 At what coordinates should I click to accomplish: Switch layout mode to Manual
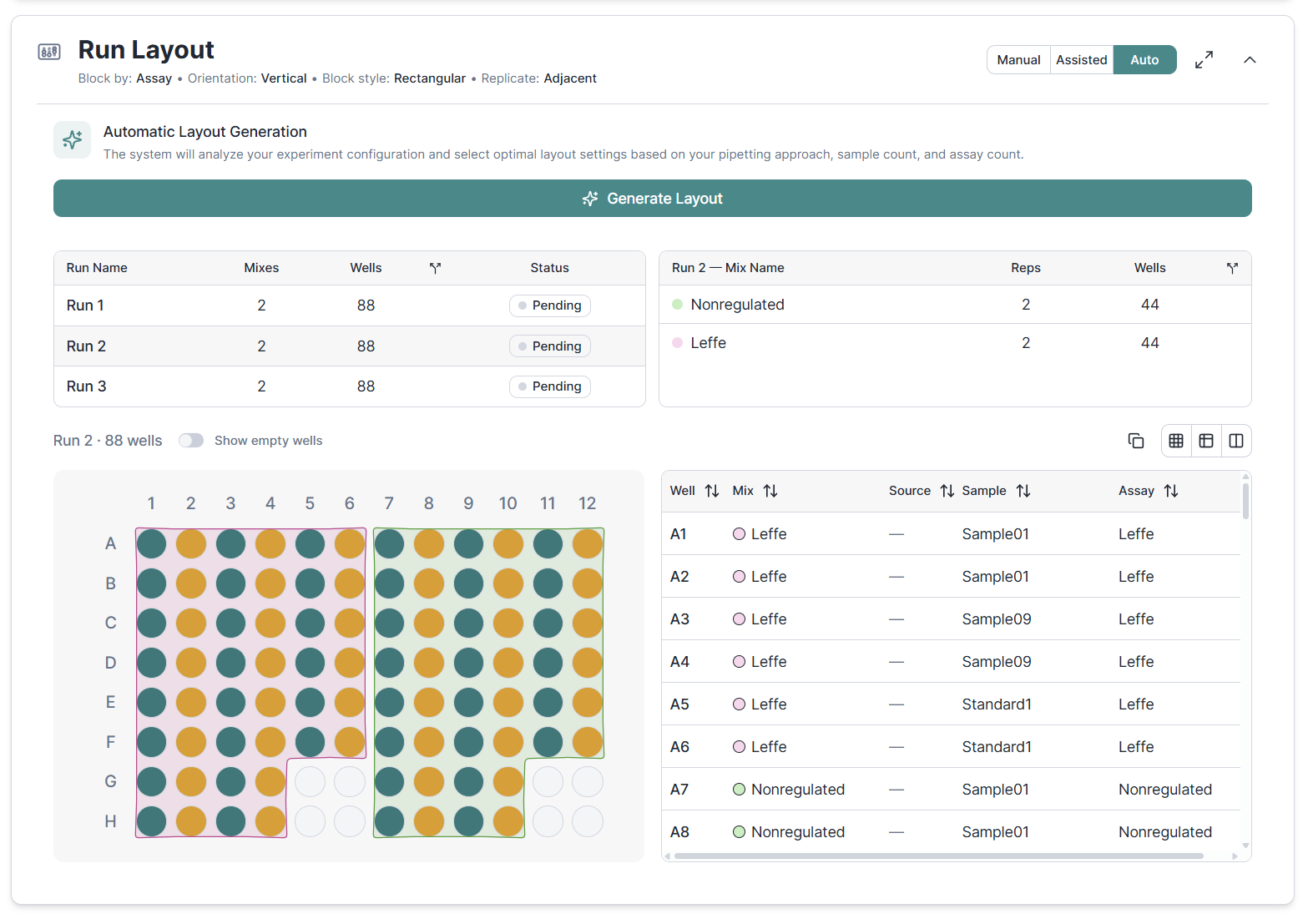click(1018, 59)
